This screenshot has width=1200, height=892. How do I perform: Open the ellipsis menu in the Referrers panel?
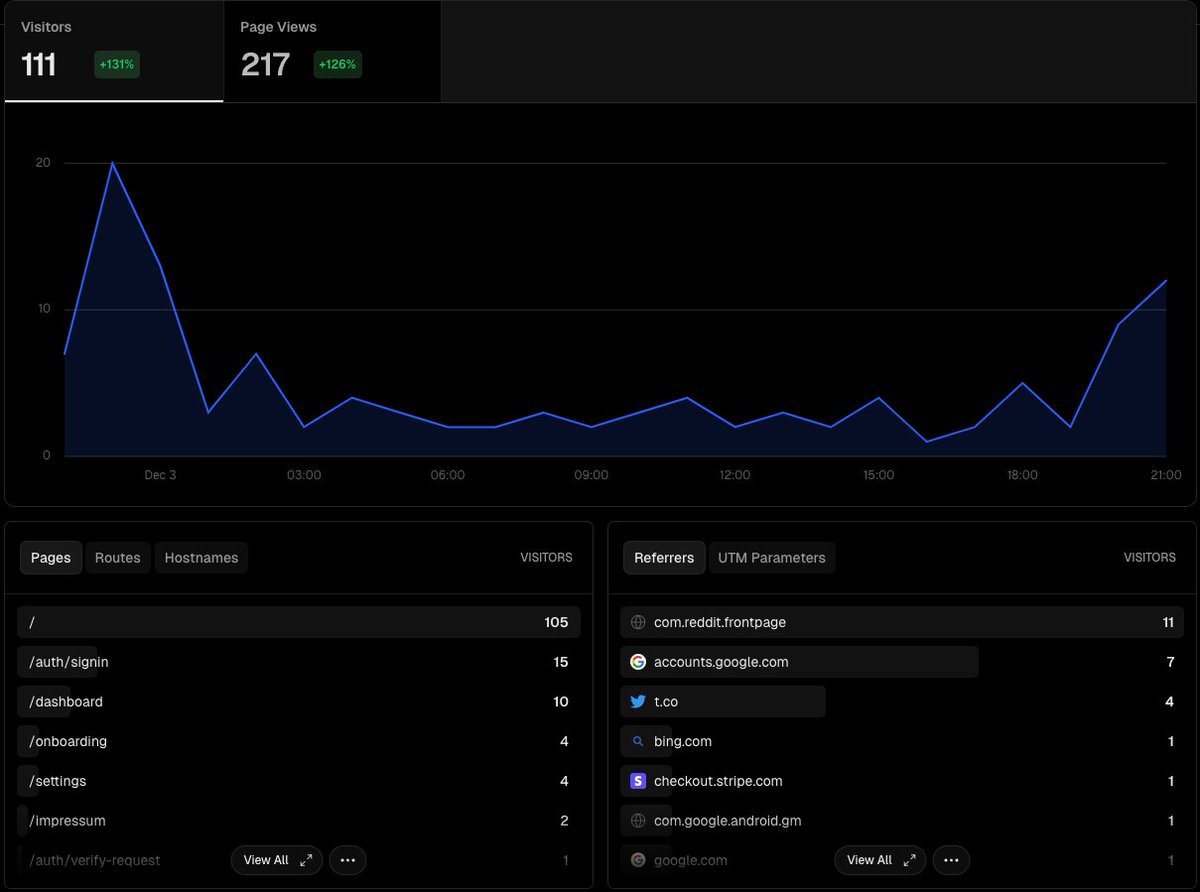pyautogui.click(x=951, y=860)
